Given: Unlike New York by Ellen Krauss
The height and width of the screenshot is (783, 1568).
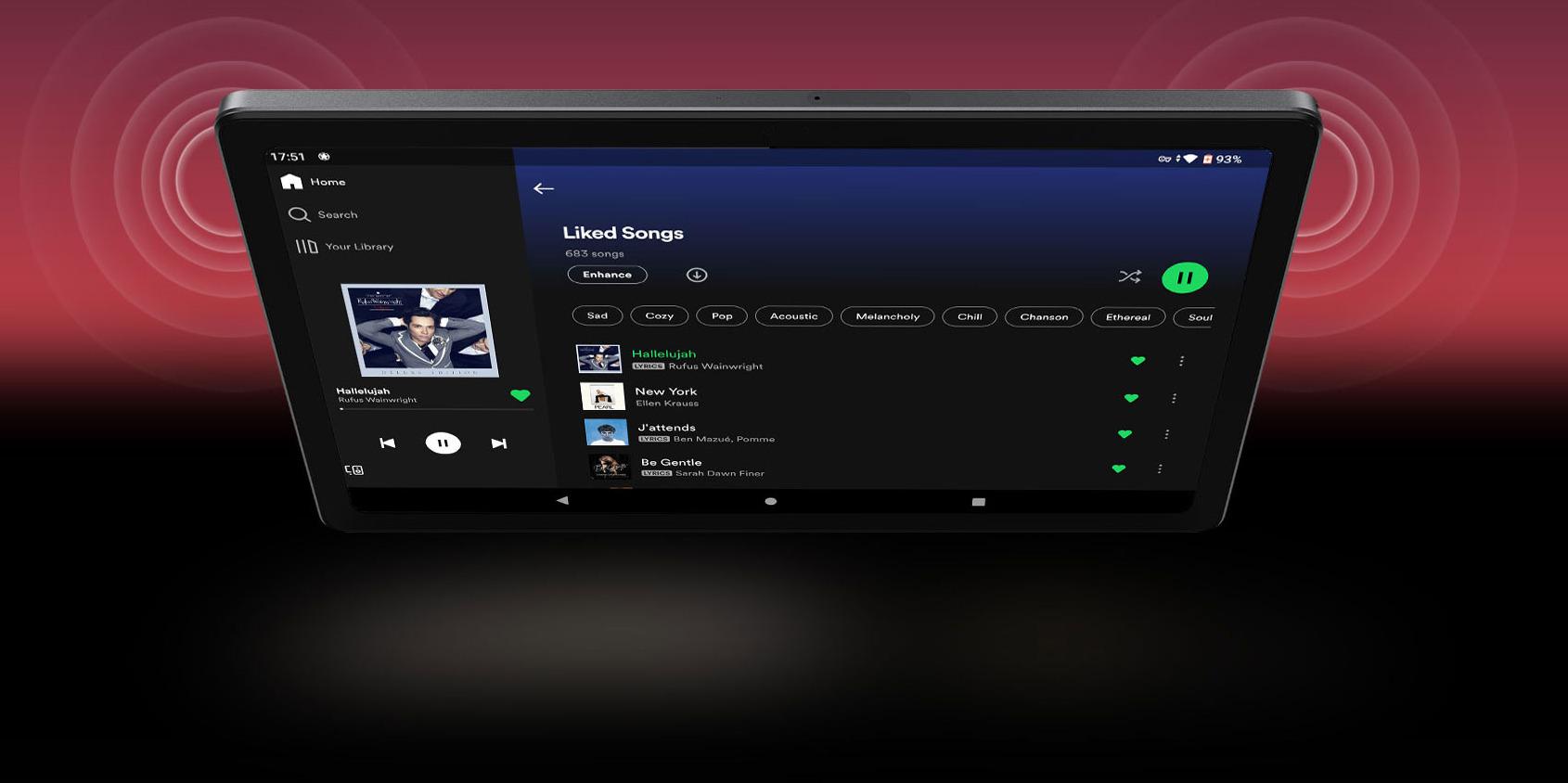Looking at the screenshot, I should tap(1131, 398).
